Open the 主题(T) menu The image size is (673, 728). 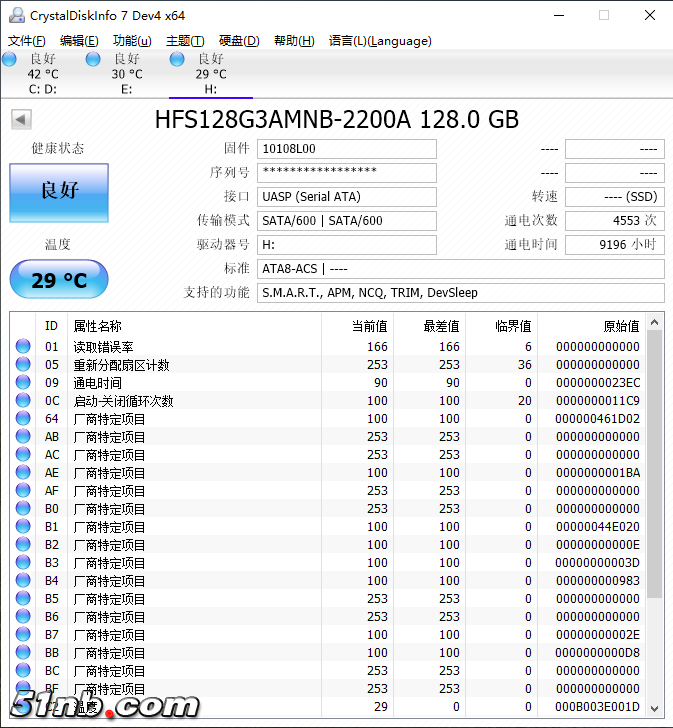(185, 41)
